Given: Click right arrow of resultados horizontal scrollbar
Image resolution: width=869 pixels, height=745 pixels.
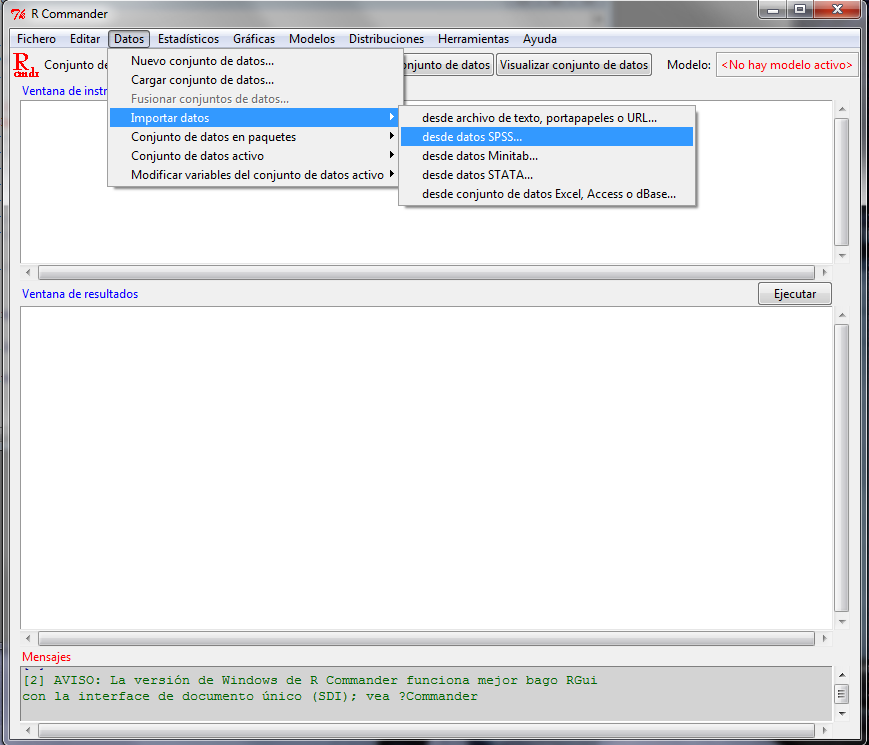Looking at the screenshot, I should 825,639.
